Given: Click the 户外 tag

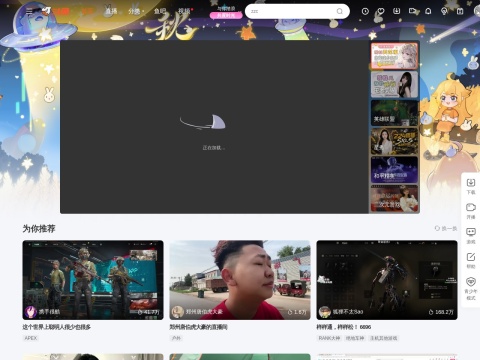Looking at the screenshot, I should click(x=176, y=338).
